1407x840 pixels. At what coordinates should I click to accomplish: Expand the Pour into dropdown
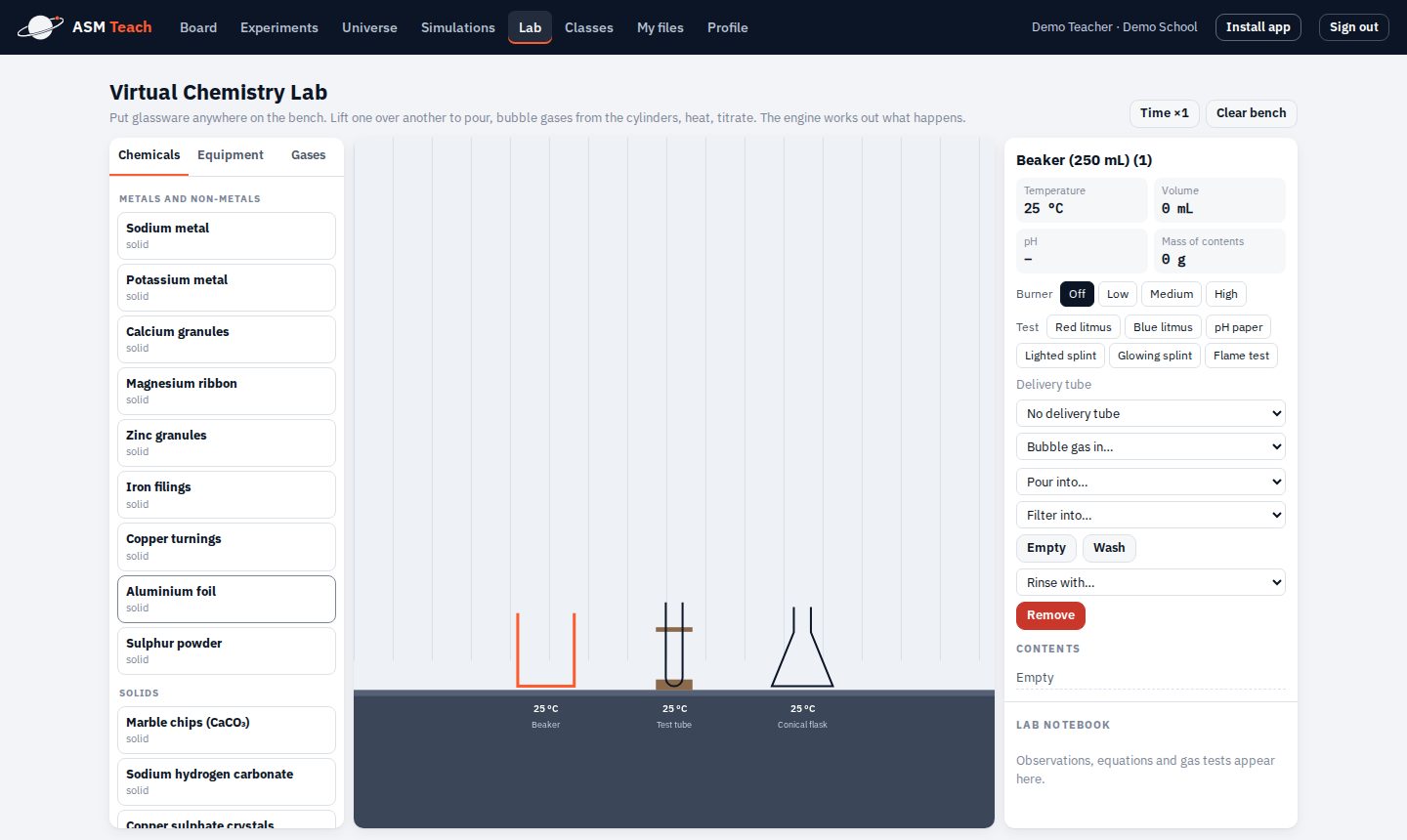[x=1151, y=482]
